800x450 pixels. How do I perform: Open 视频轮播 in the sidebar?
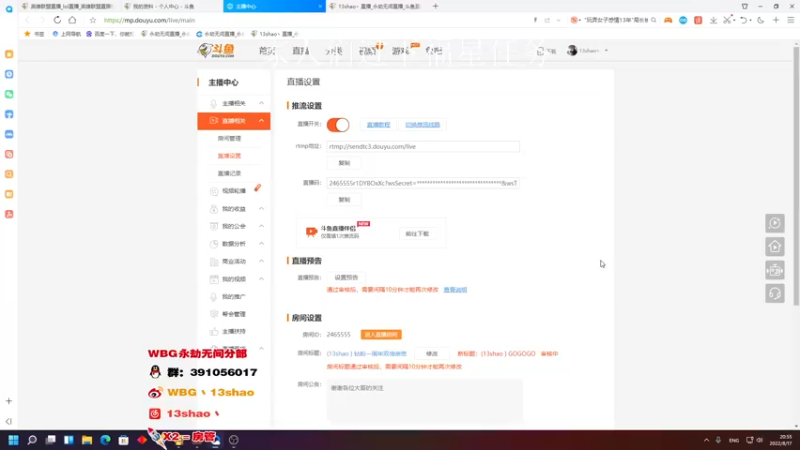(x=234, y=191)
